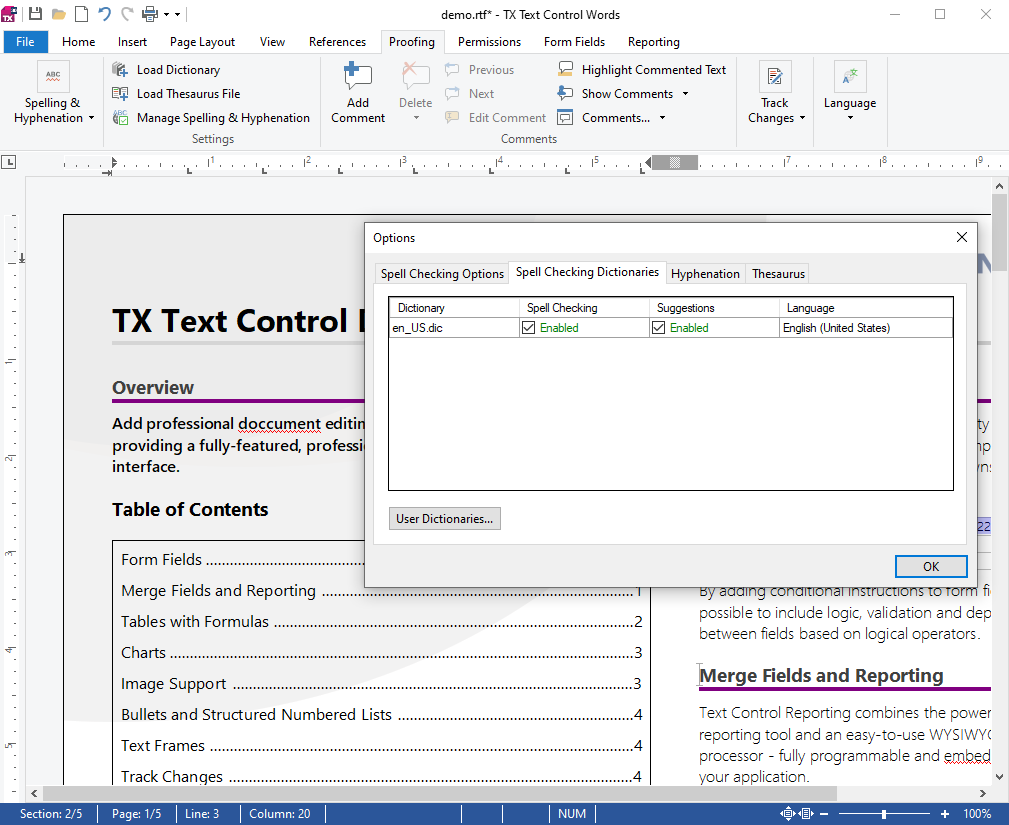Add a new comment
The image size is (1009, 825).
pos(357,90)
